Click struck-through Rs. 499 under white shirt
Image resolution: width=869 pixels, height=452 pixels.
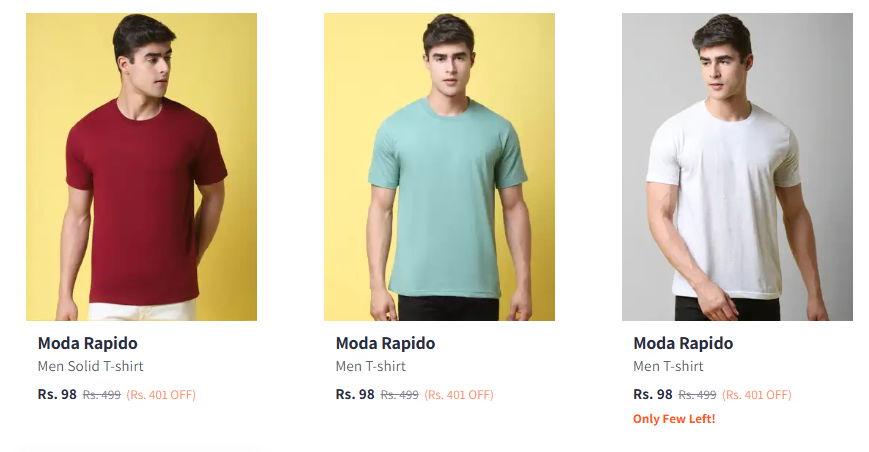pyautogui.click(x=697, y=395)
